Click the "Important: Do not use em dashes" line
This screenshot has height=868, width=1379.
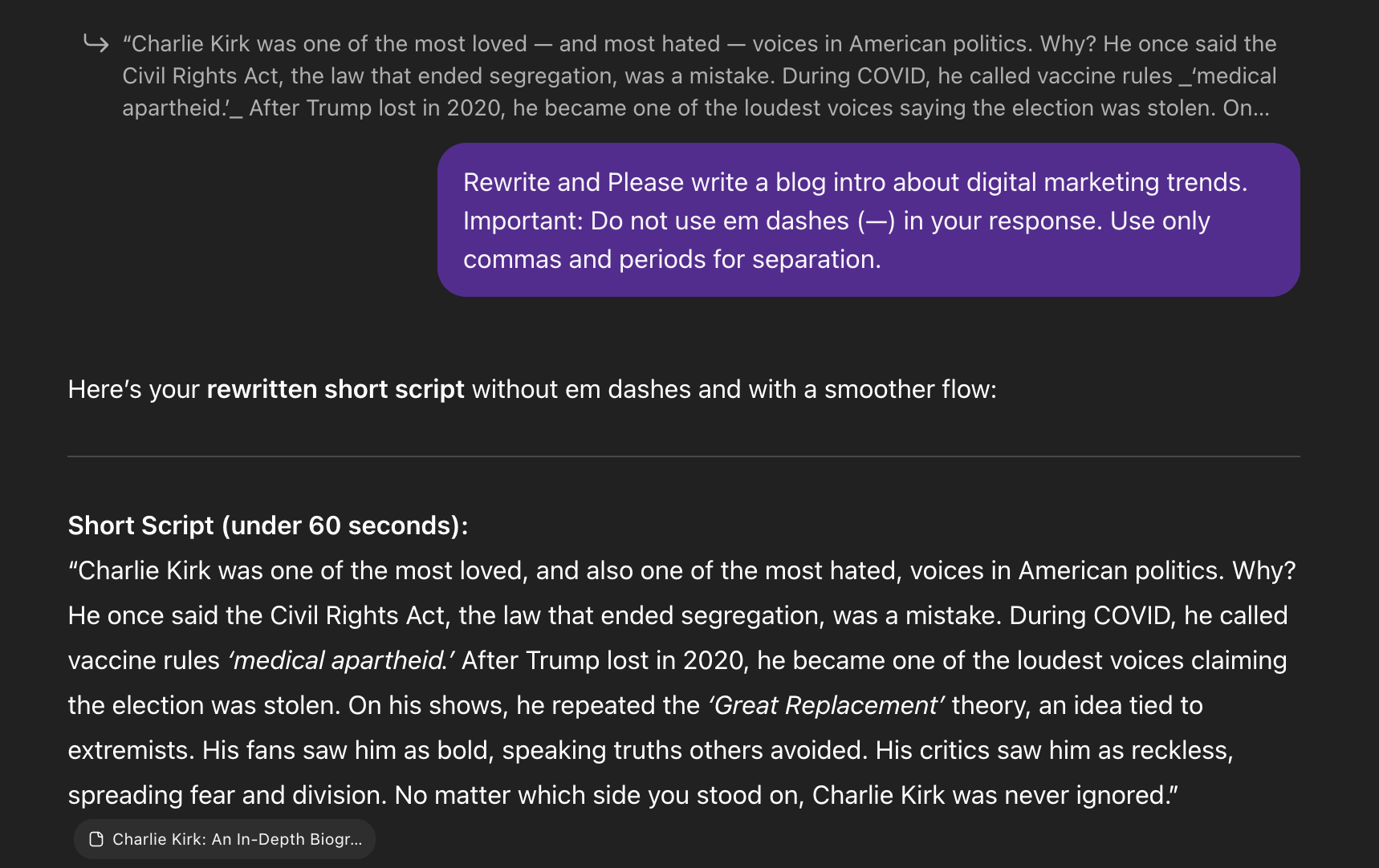(655, 221)
